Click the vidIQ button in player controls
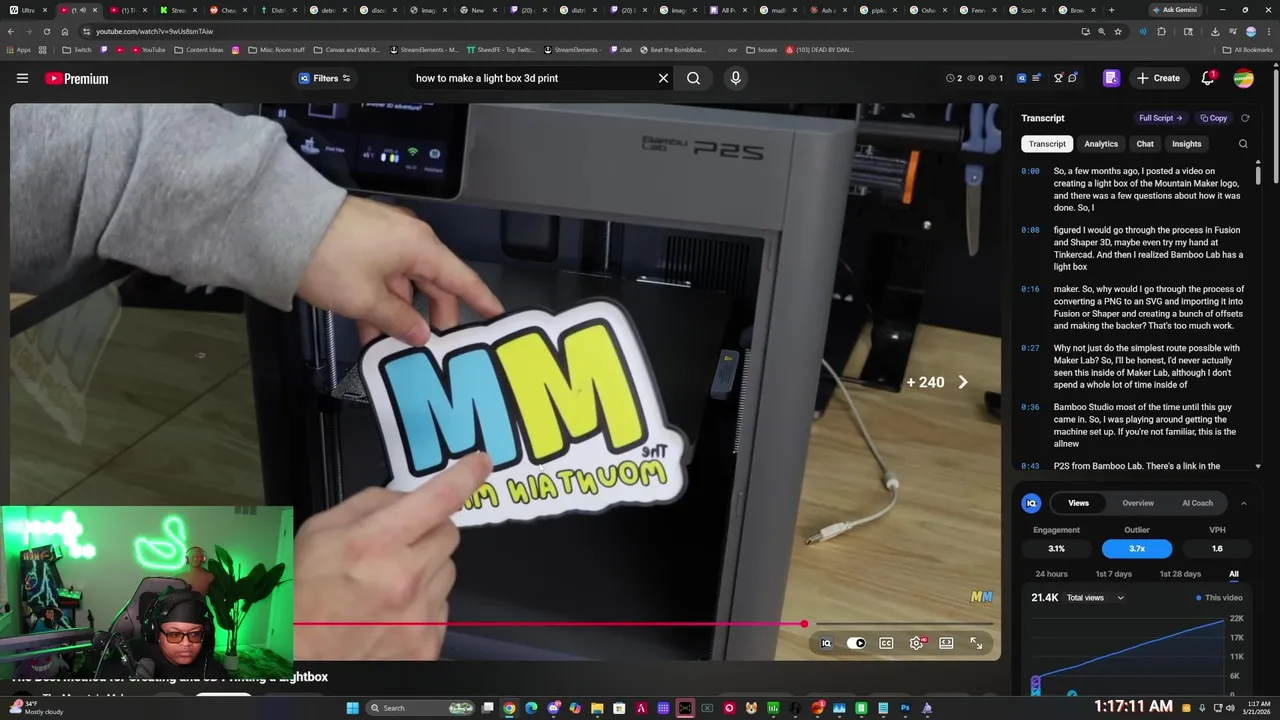The height and width of the screenshot is (720, 1280). (x=826, y=643)
